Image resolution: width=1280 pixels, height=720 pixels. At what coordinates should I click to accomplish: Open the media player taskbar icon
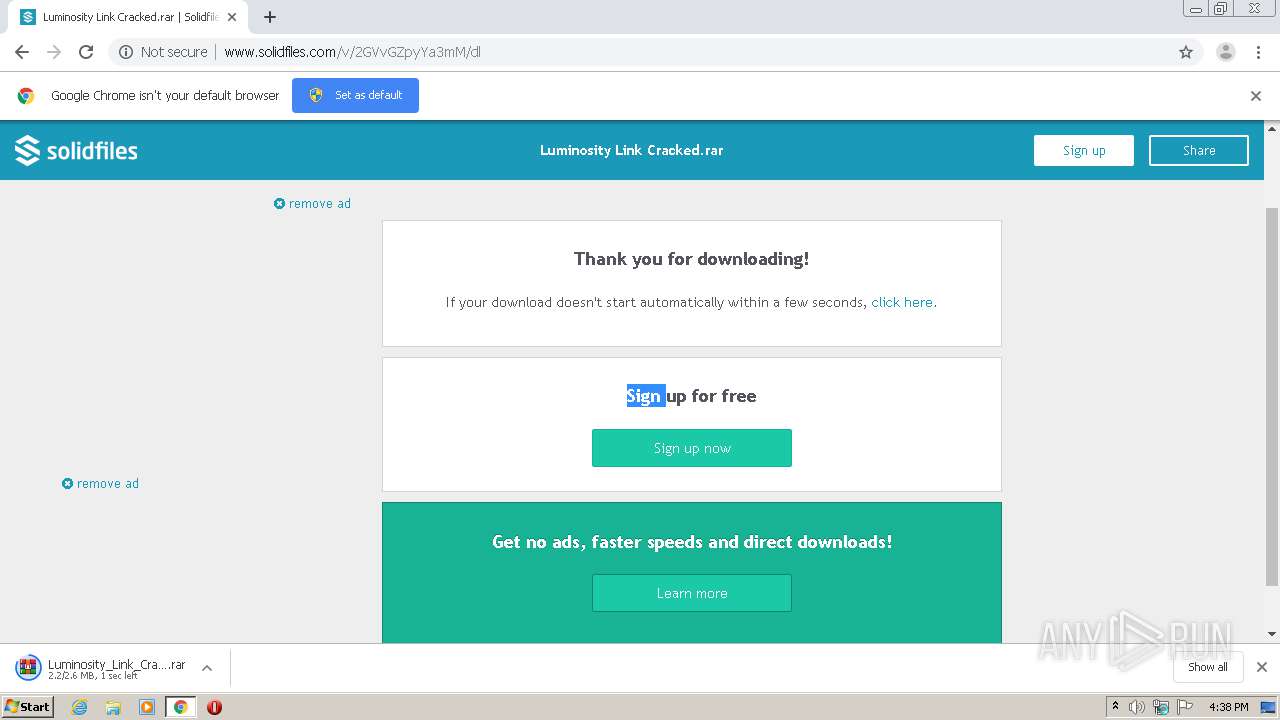point(146,707)
